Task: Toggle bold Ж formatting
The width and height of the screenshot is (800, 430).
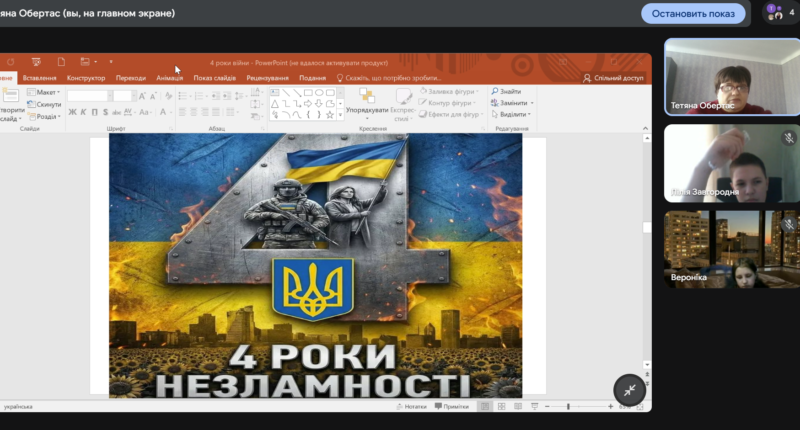Action: pyautogui.click(x=72, y=112)
